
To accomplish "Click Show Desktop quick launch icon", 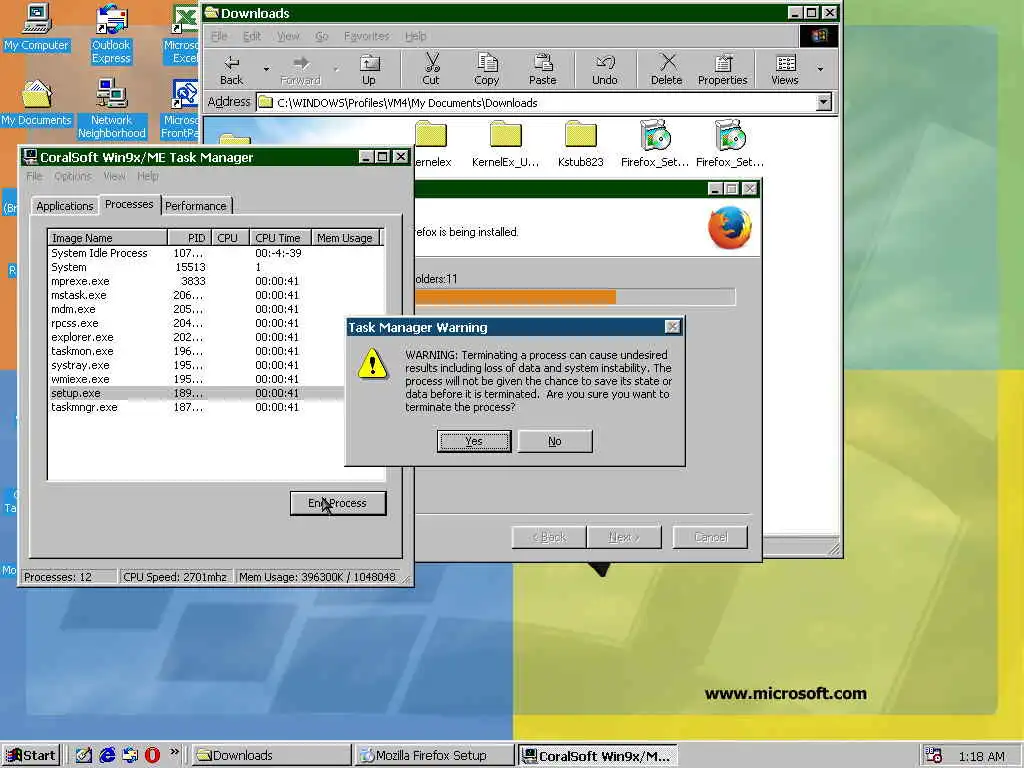I will [84, 755].
